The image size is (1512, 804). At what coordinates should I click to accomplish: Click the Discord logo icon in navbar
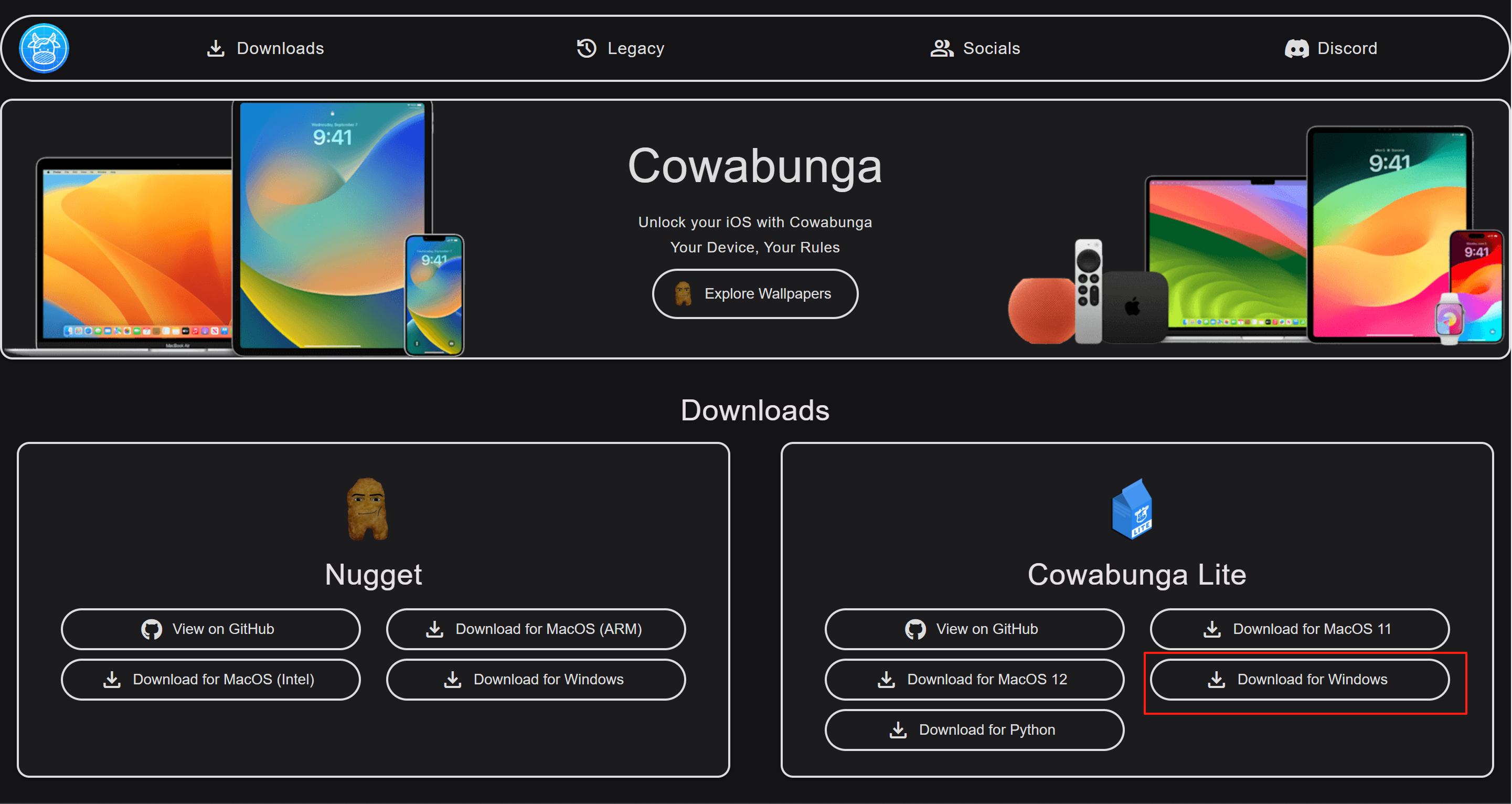coord(1296,49)
